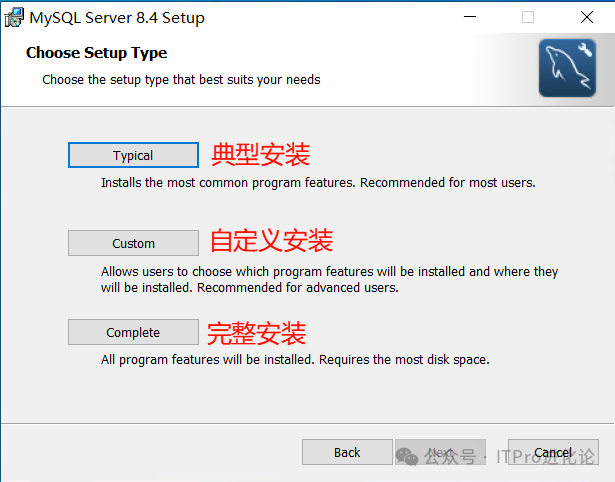615x482 pixels.
Task: Open the installer icon in title bar
Action: (14, 17)
